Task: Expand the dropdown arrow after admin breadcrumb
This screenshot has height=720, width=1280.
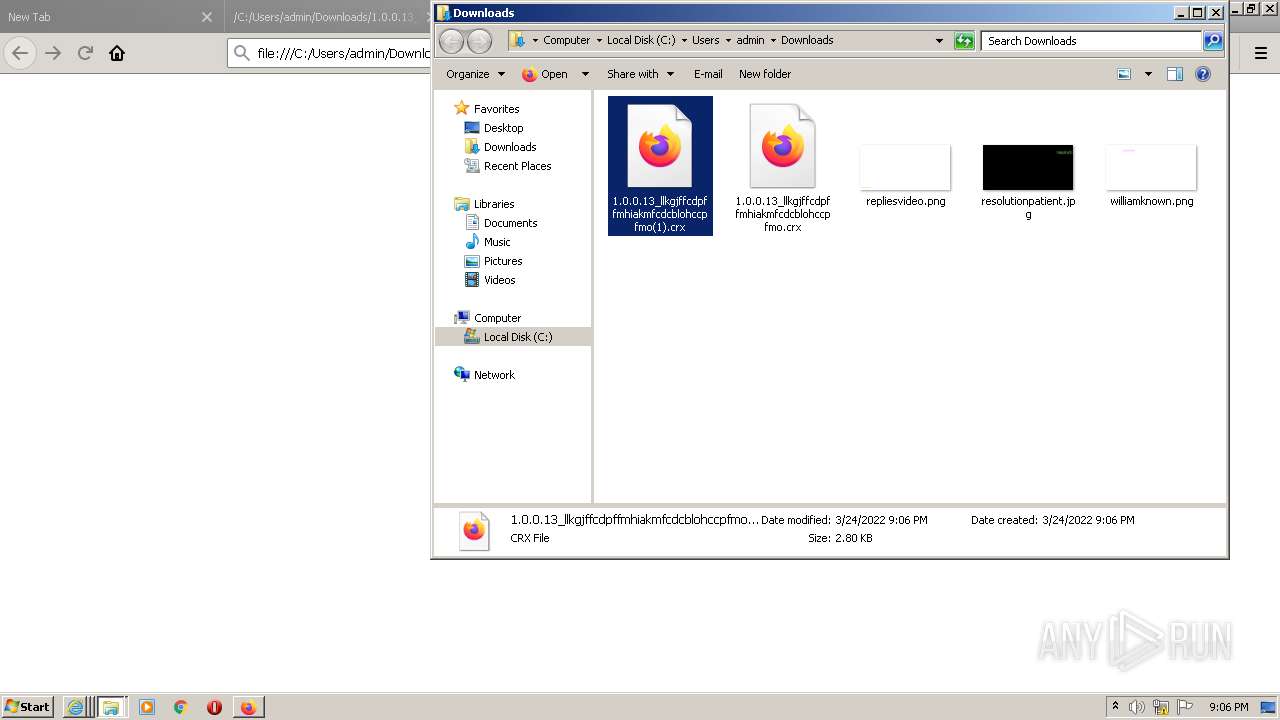Action: (x=773, y=40)
